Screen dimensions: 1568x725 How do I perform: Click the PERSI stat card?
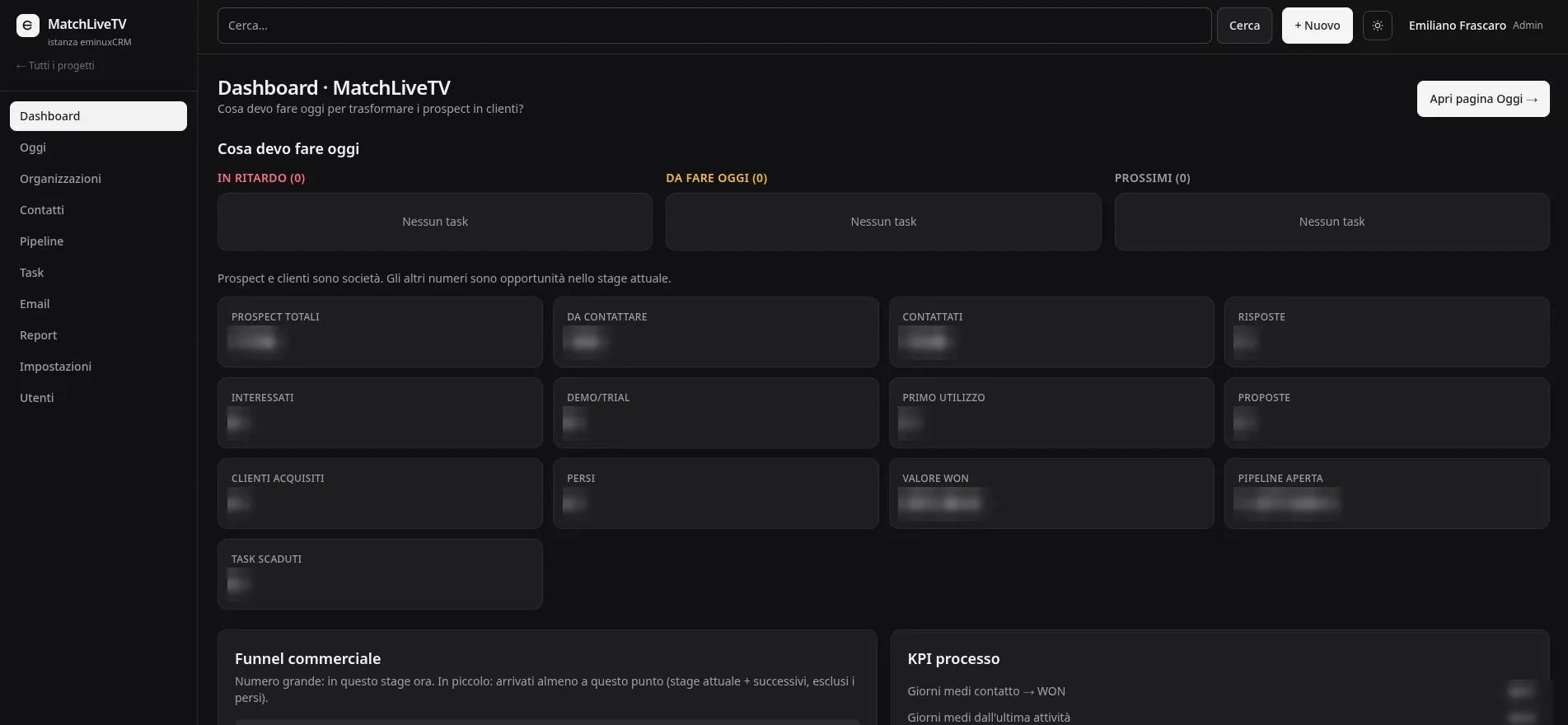coord(715,493)
